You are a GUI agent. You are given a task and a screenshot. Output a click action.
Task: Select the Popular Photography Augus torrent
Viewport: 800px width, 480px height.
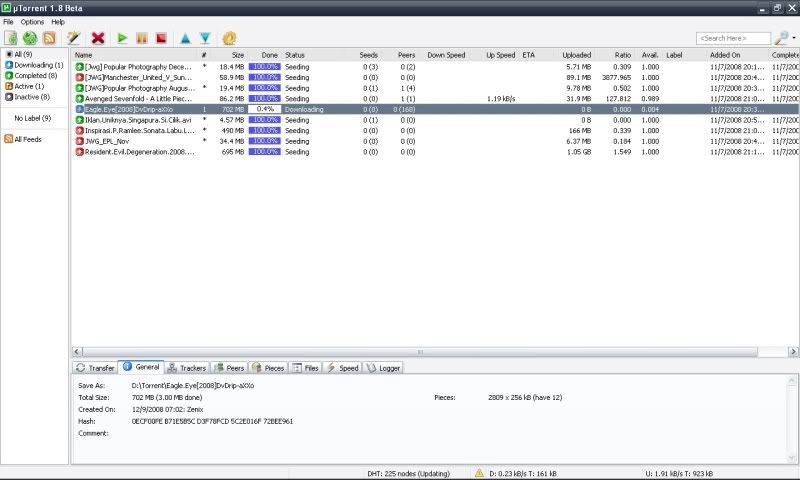tap(139, 88)
